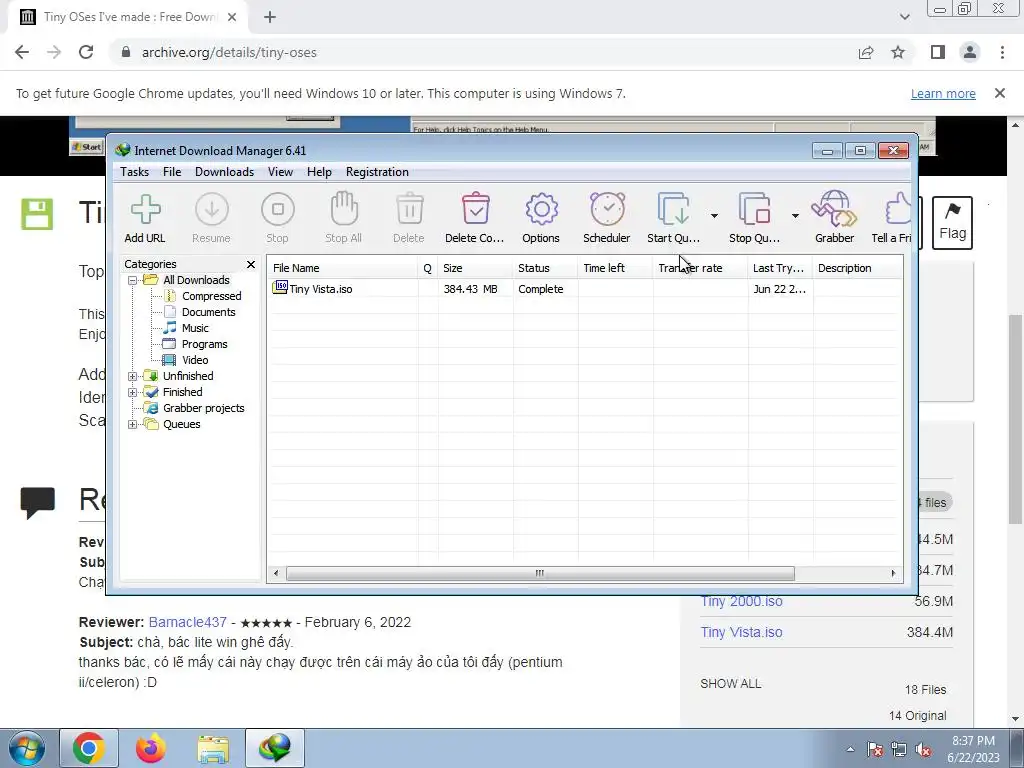Click the archive.org address bar
This screenshot has height=768, width=1024.
pos(483,52)
